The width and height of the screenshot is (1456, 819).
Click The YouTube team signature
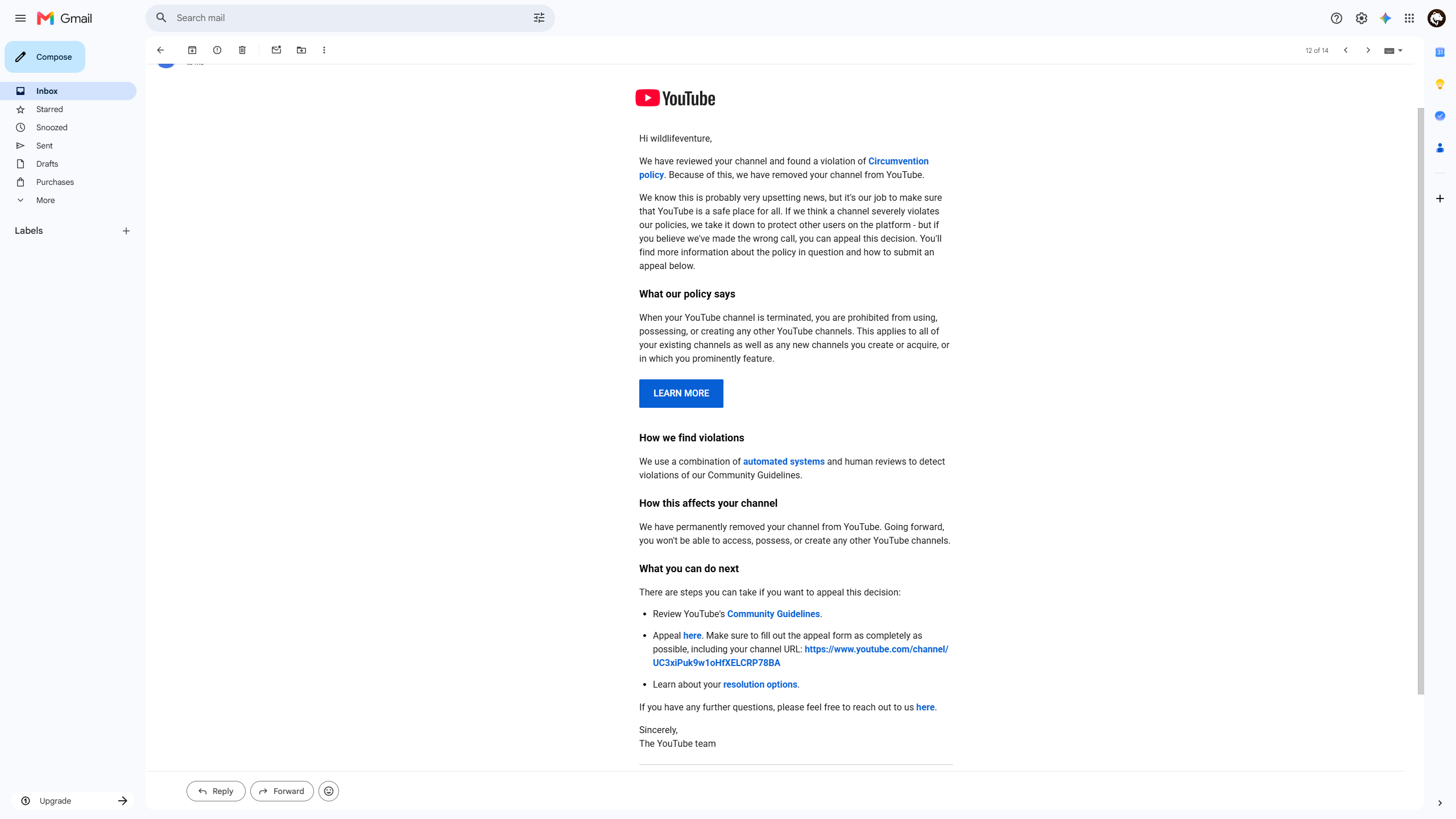pyautogui.click(x=677, y=744)
